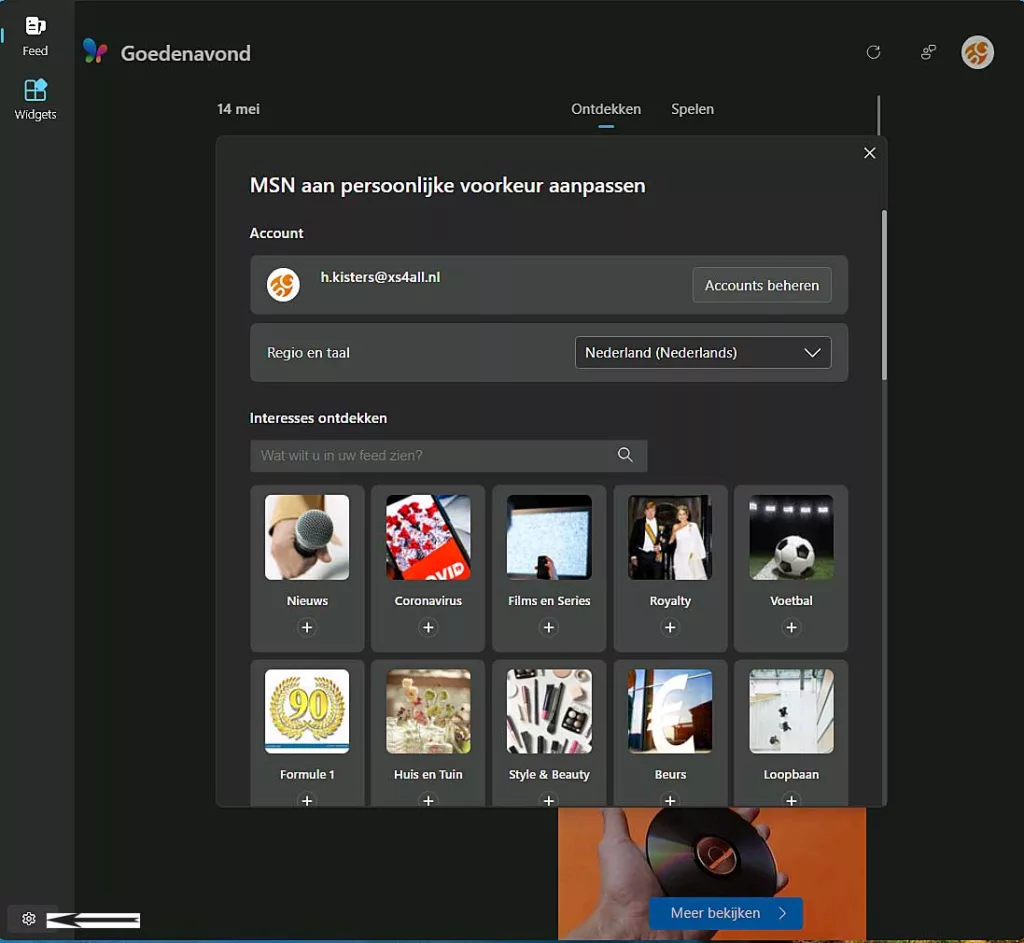The height and width of the screenshot is (943, 1024).
Task: Click the Meer bekijken button
Action: coord(726,913)
